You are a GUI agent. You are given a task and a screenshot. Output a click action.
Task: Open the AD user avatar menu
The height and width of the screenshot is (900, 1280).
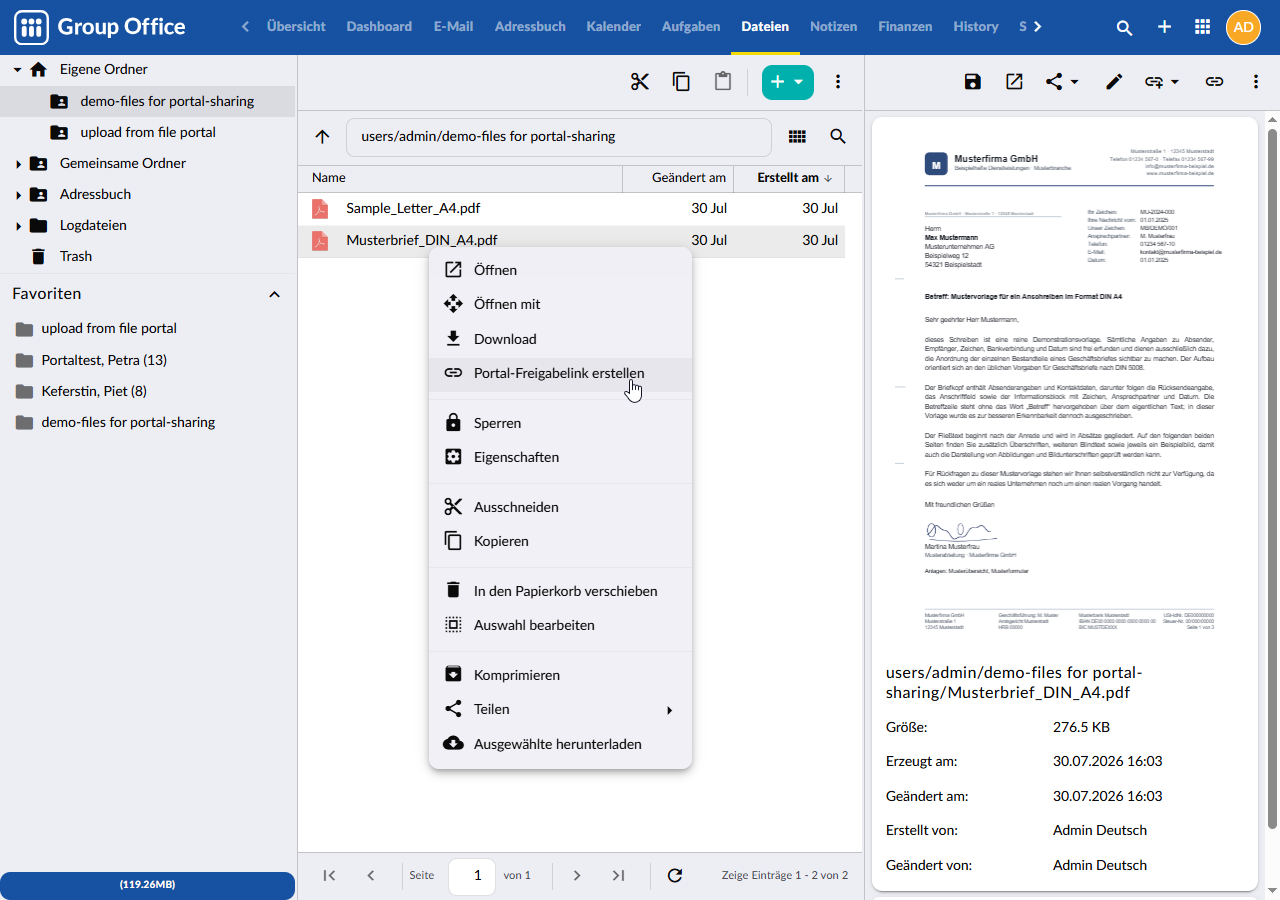point(1243,27)
